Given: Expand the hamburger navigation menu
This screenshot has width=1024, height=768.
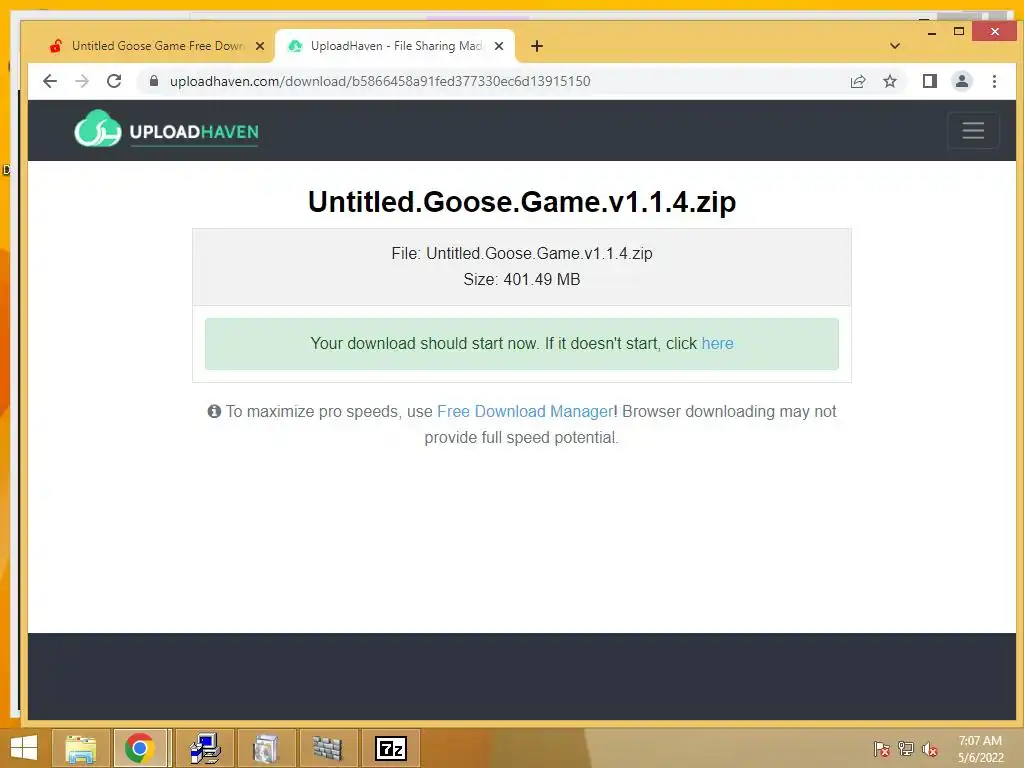Looking at the screenshot, I should coord(973,131).
